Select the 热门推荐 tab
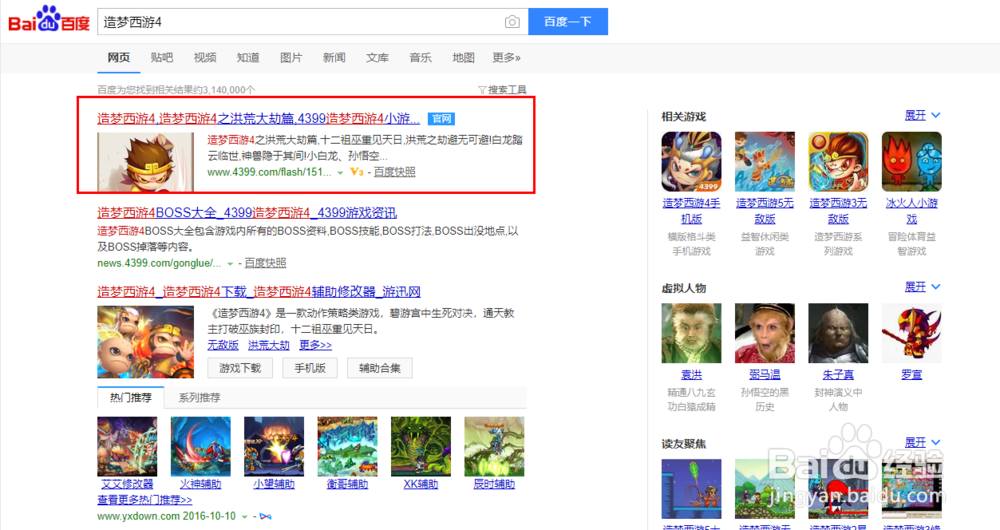This screenshot has width=1000, height=530. (131, 397)
